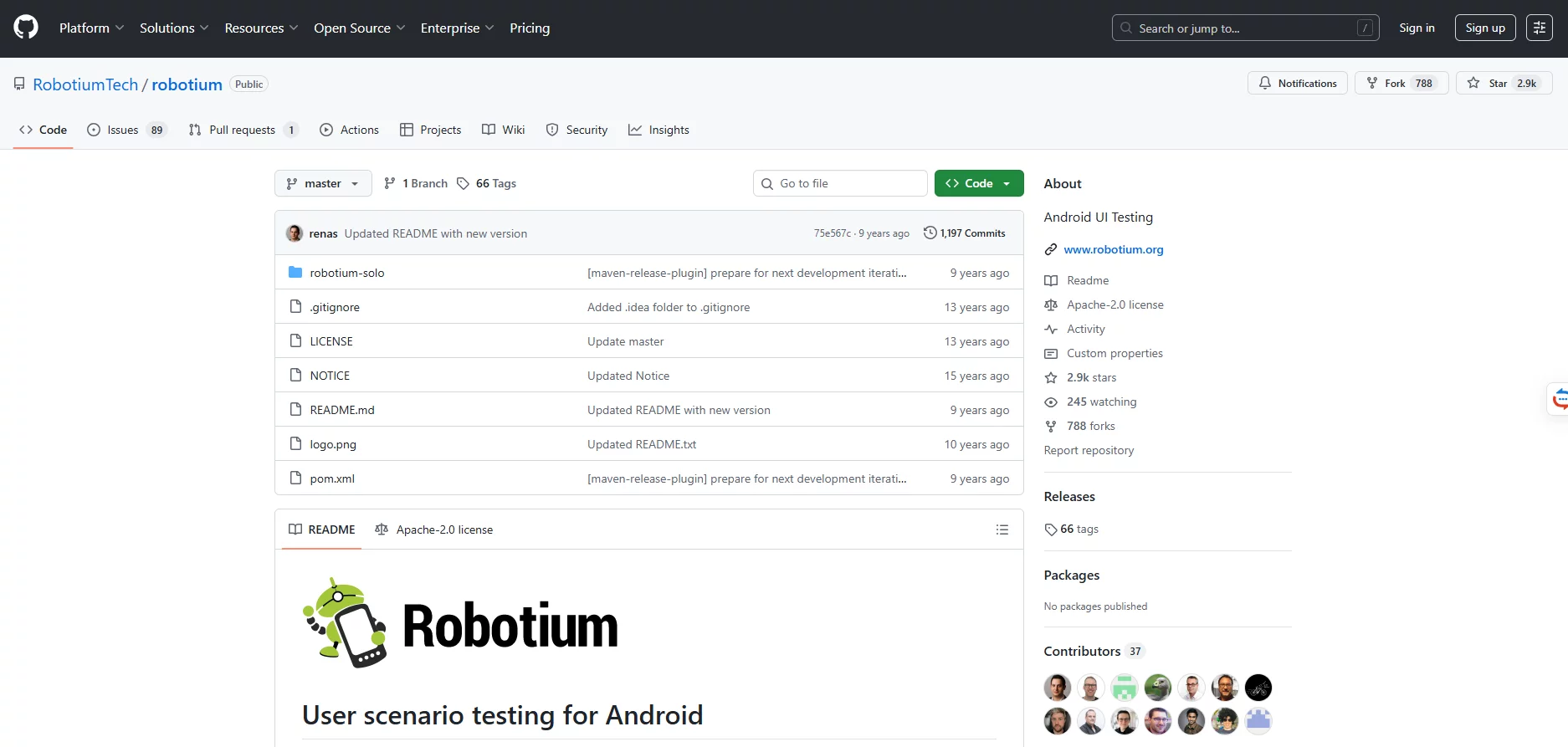Click the Activity pulse icon
This screenshot has width=1568, height=747.
coord(1051,329)
